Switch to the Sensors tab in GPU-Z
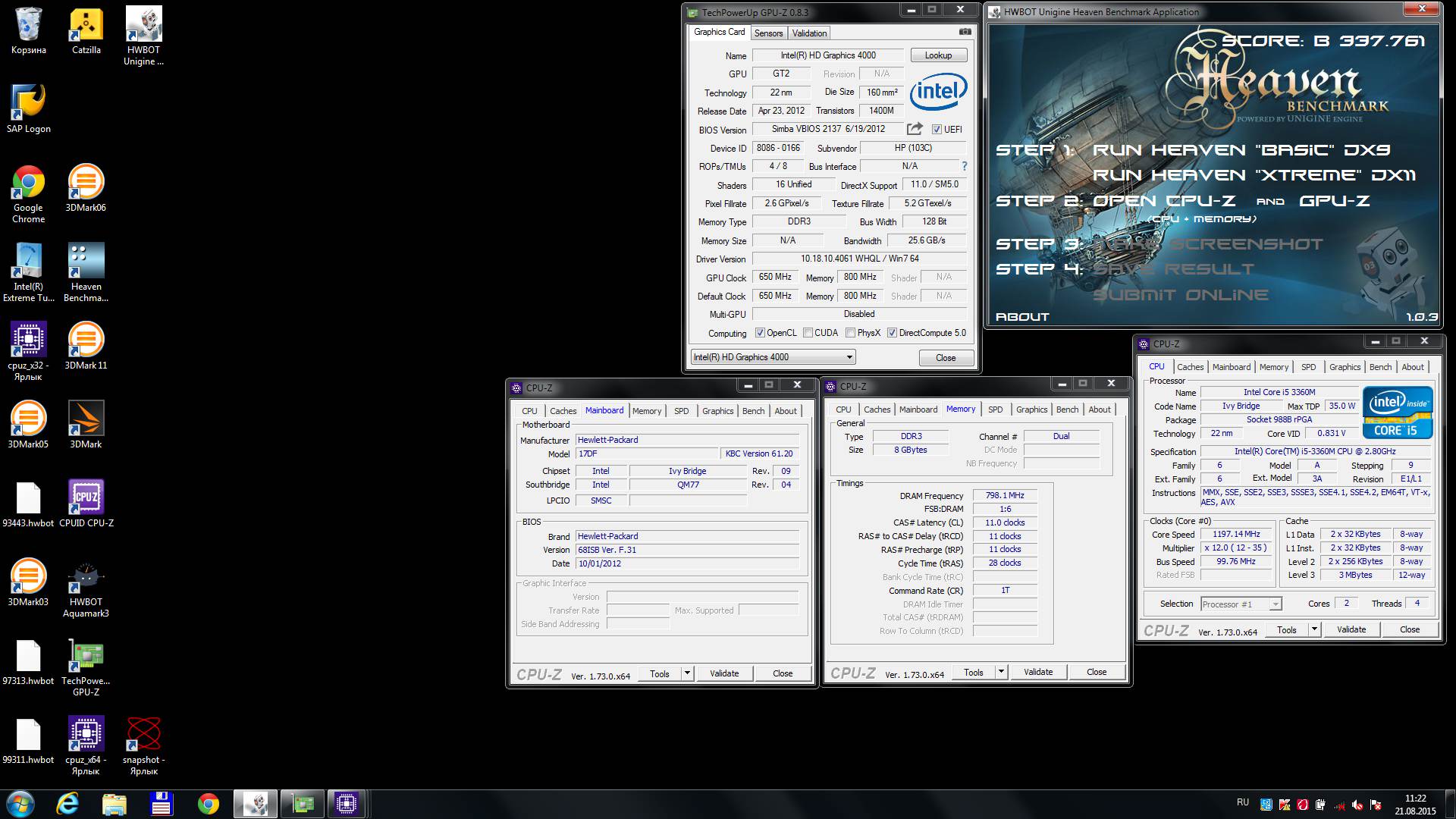The height and width of the screenshot is (819, 1456). click(x=768, y=33)
